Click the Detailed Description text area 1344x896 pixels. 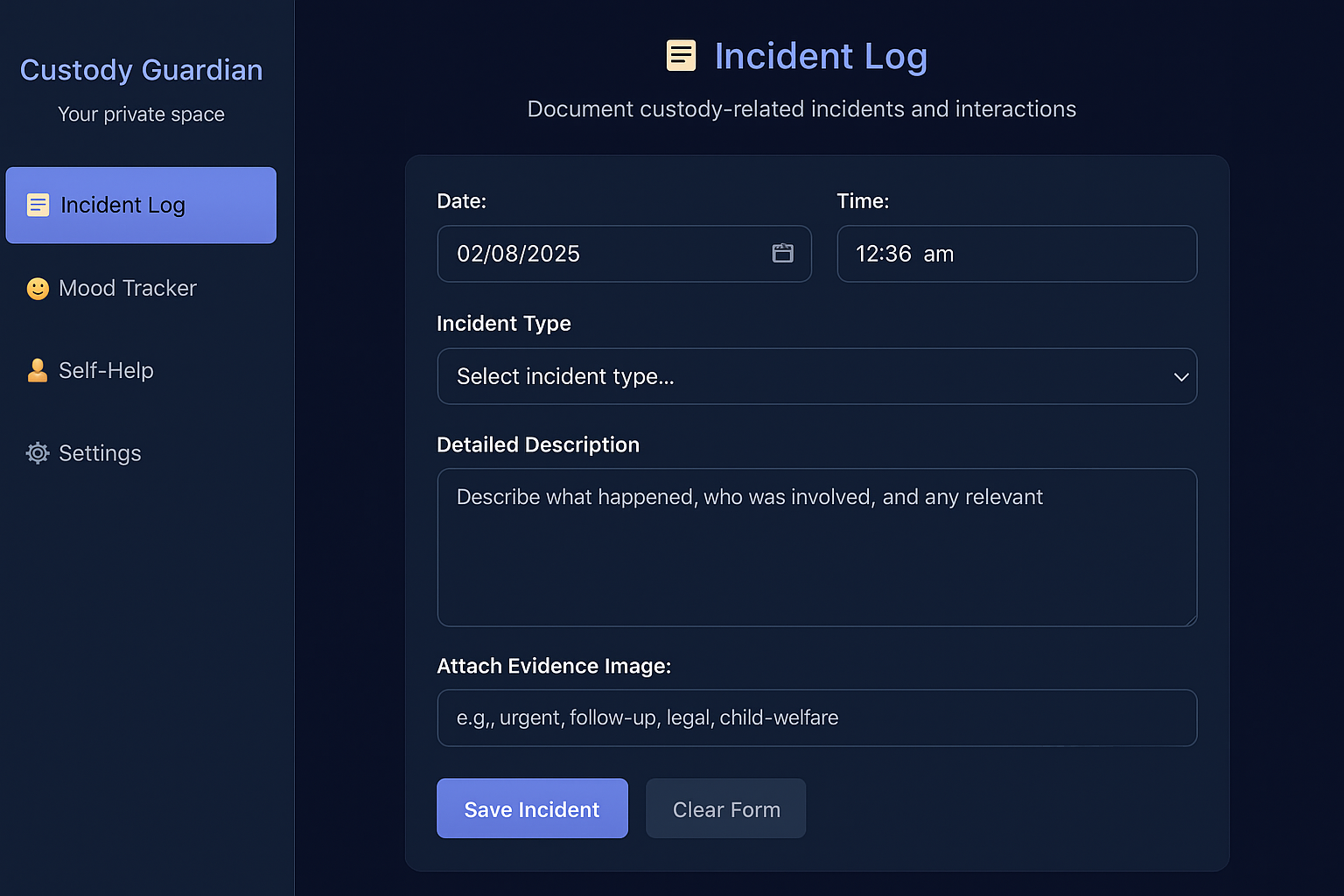tap(815, 547)
